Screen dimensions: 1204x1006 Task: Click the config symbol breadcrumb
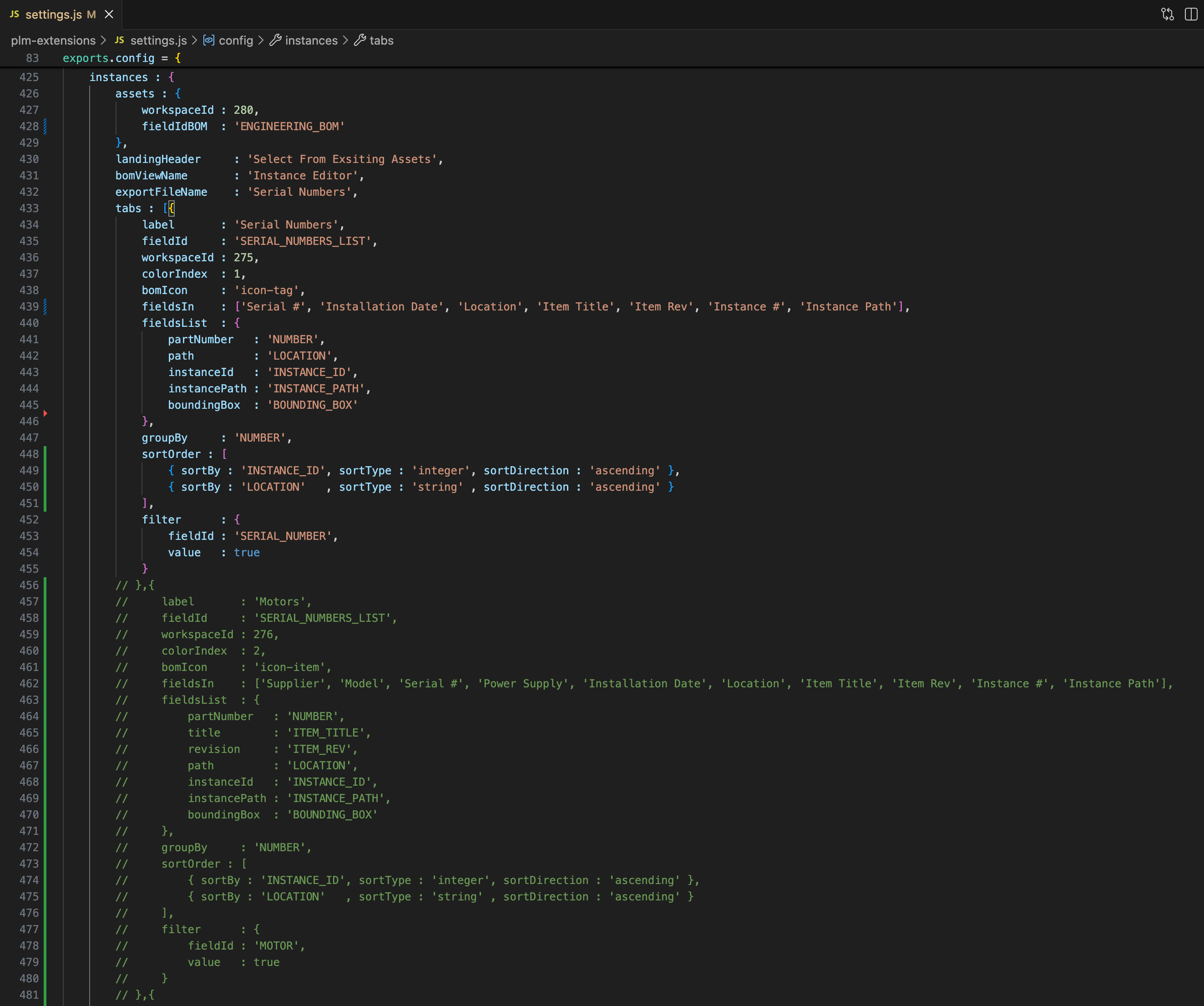point(236,41)
